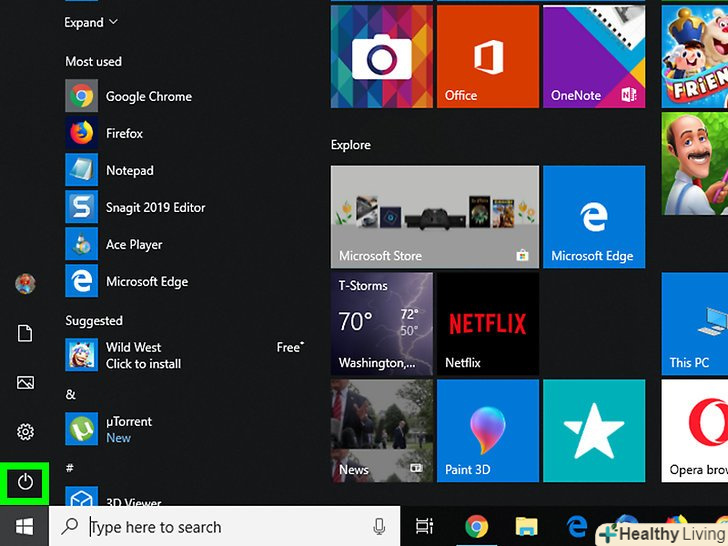Open the Settings gear icon
This screenshot has height=546, width=728.
[25, 432]
